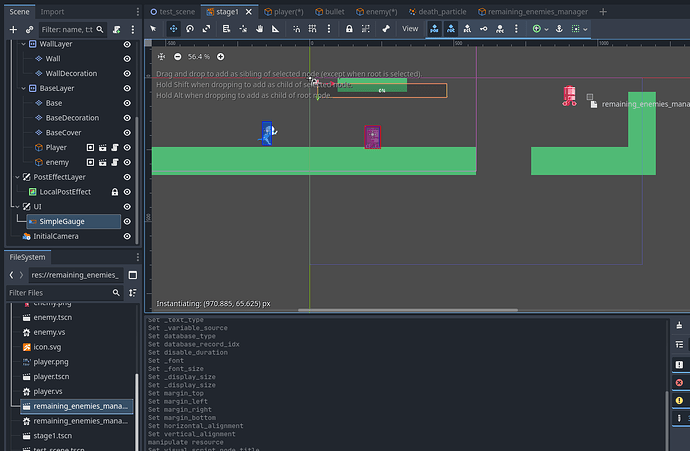Toggle visibility of SimpleGauge node

(x=127, y=221)
